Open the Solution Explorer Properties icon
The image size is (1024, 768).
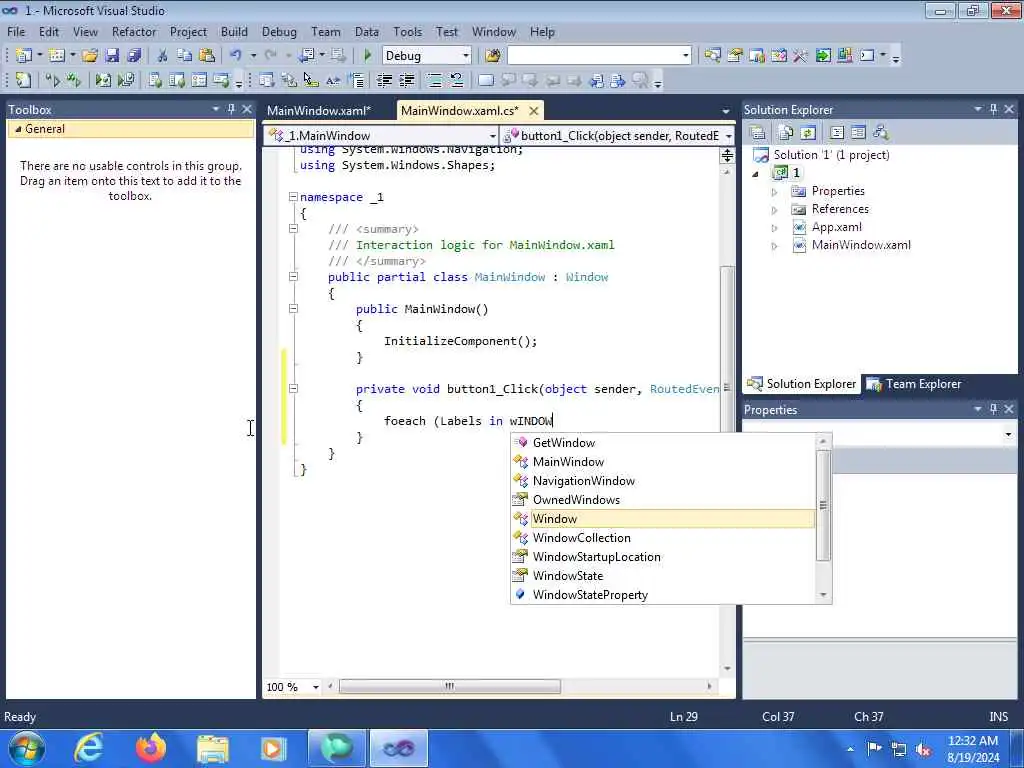[758, 133]
